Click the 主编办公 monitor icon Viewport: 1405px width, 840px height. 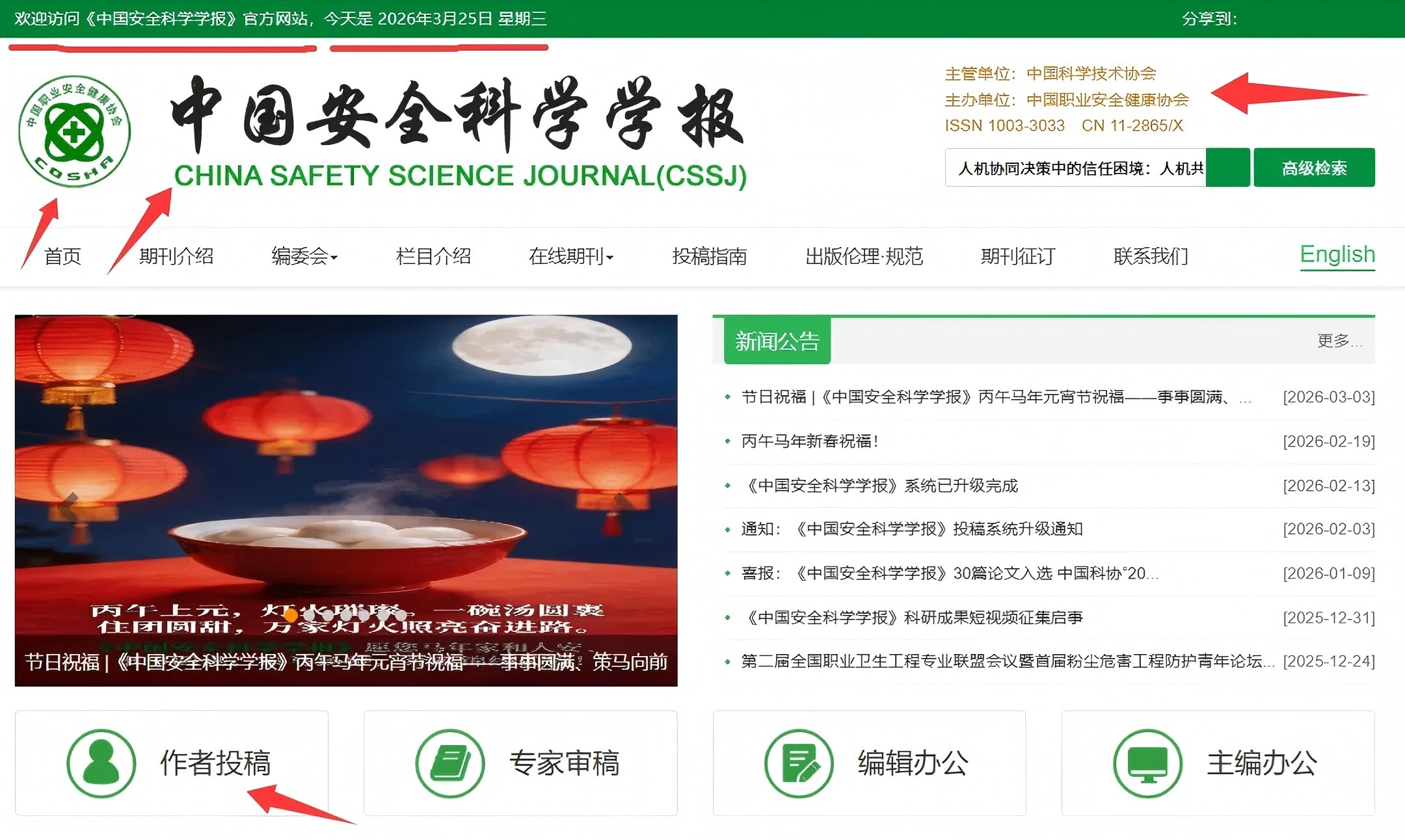click(x=1147, y=763)
